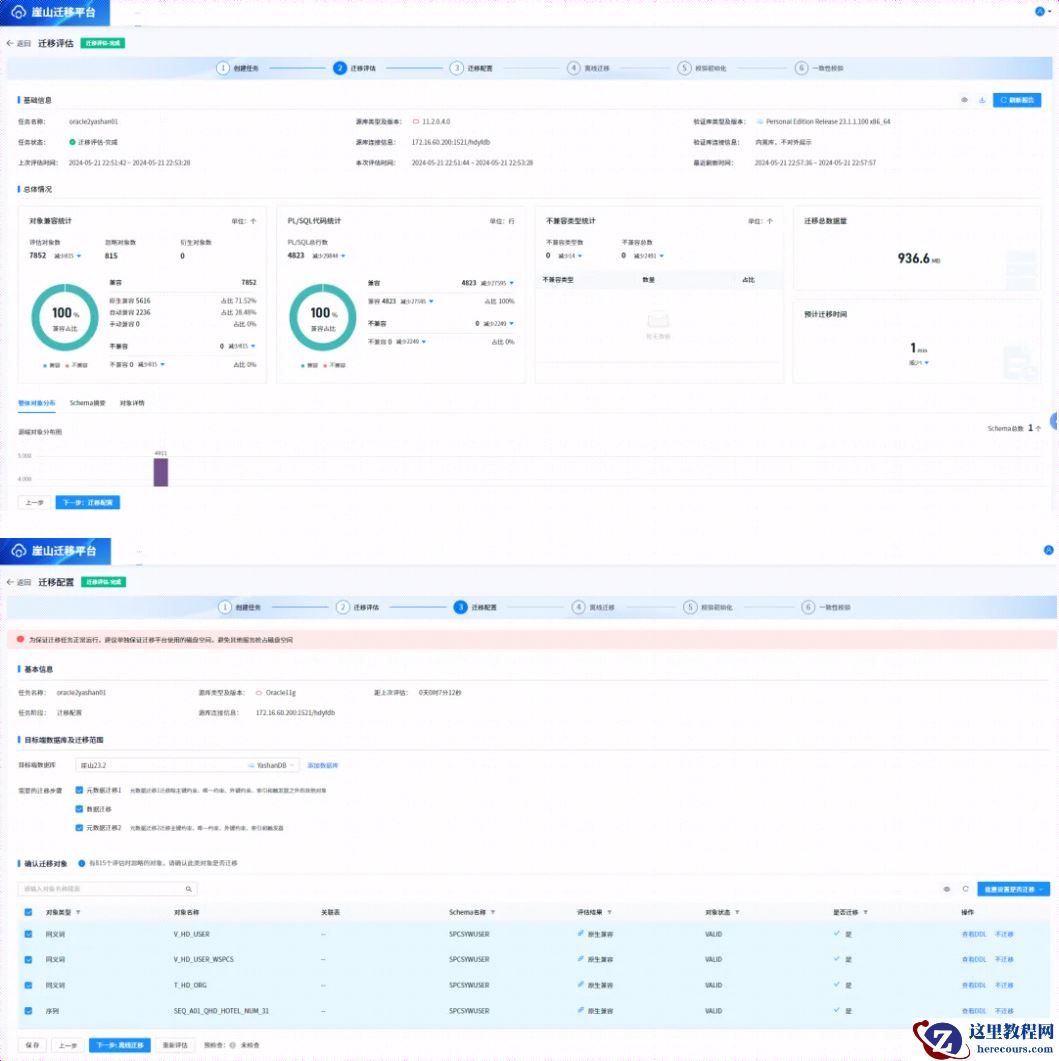This screenshot has height=1061, width=1059.
Task: Deselect the V_HD_USER row checkbox
Action: tap(28, 934)
